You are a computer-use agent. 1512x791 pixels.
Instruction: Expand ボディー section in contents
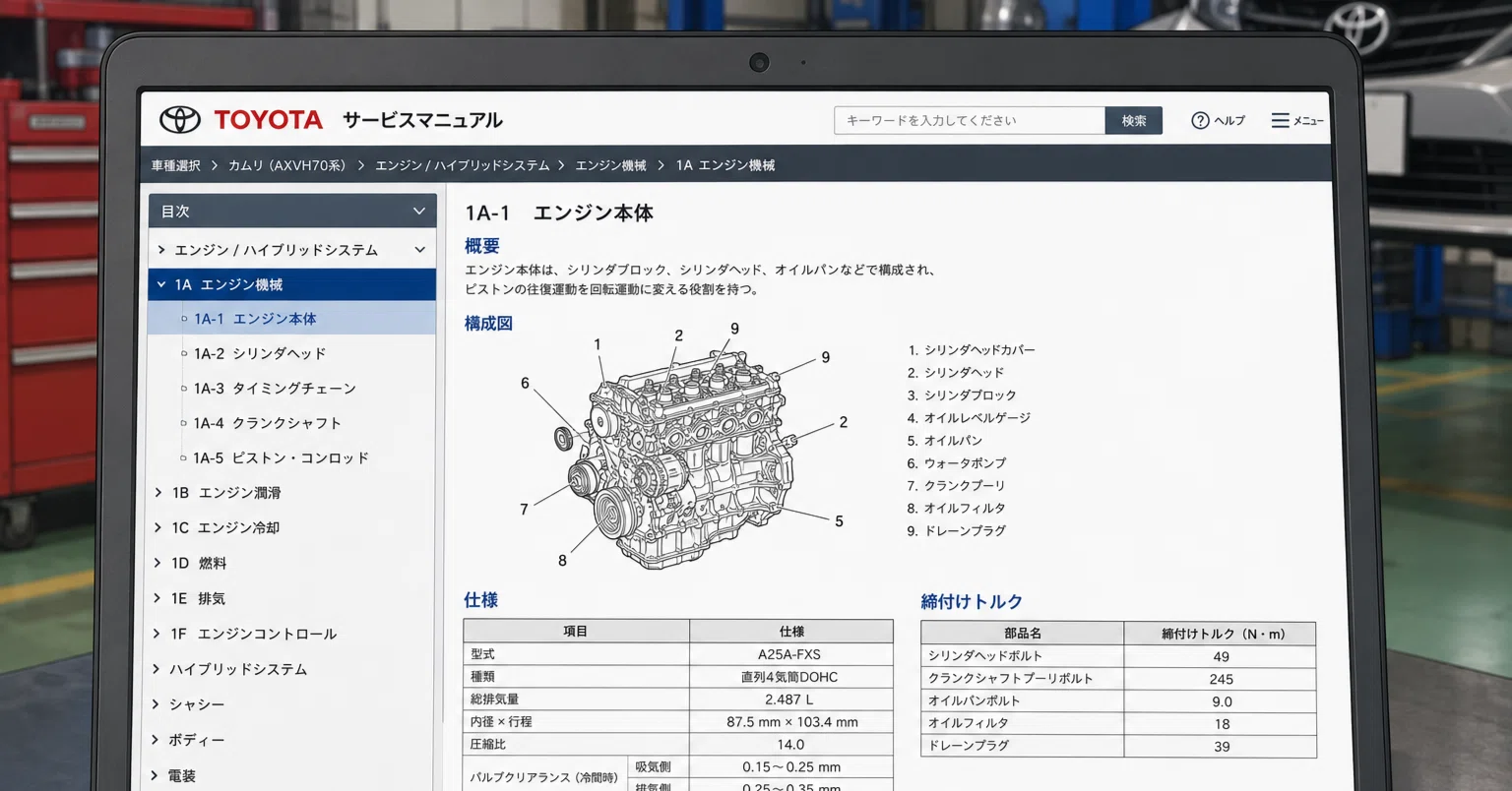click(156, 740)
